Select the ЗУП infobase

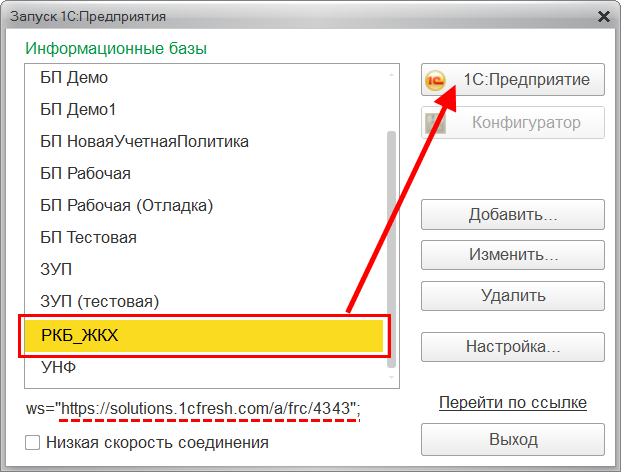pyautogui.click(x=206, y=270)
